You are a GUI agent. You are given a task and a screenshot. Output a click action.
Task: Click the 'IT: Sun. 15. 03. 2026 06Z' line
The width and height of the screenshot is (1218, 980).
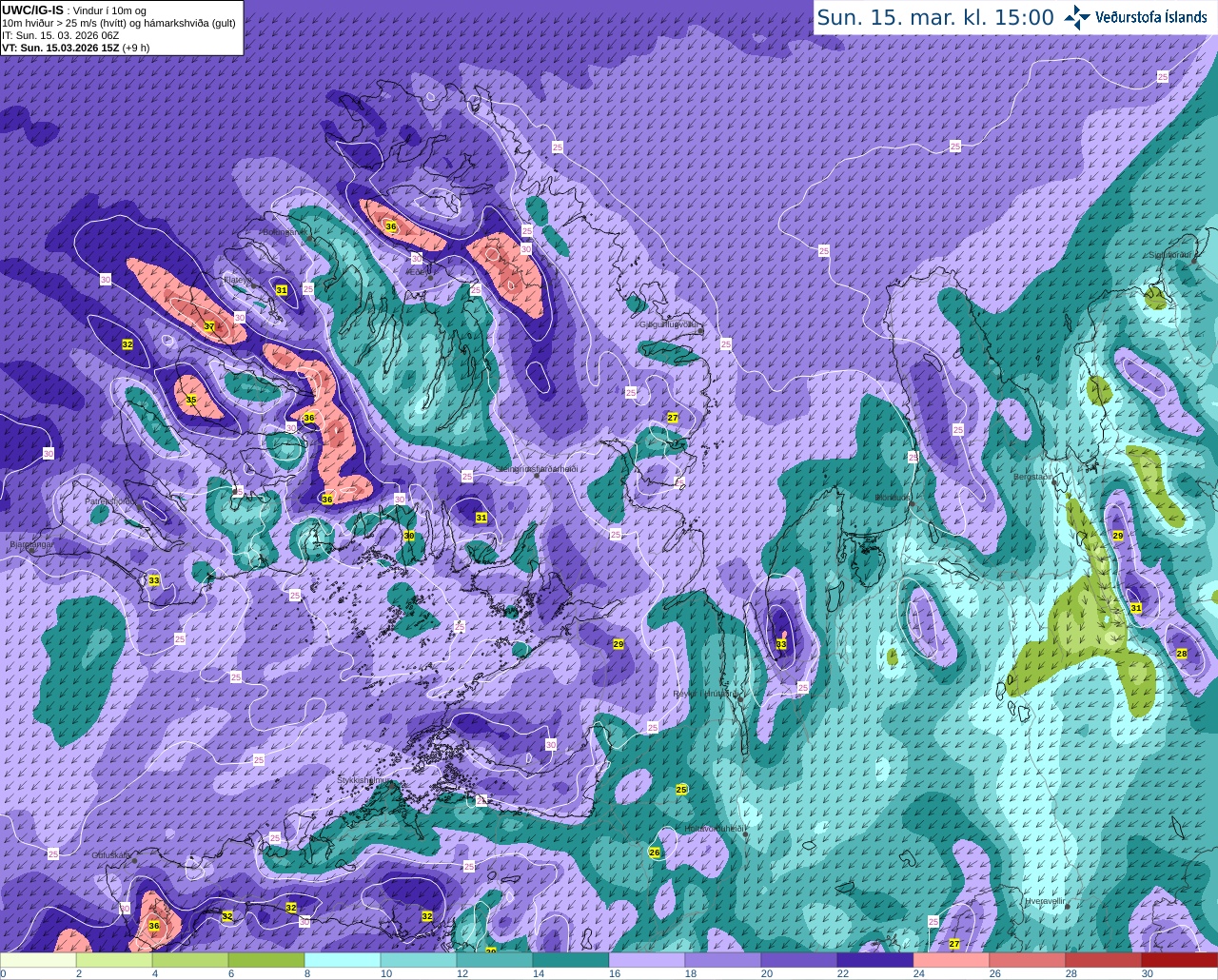click(61, 35)
